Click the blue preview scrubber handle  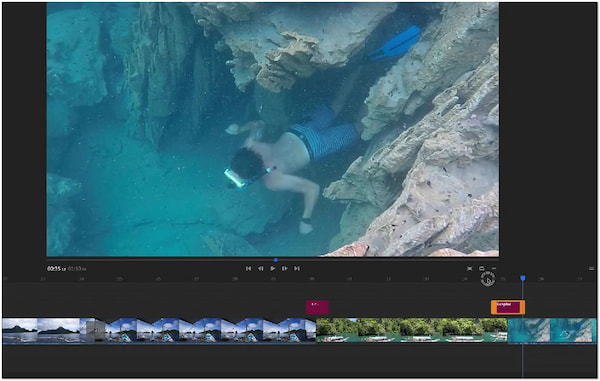pyautogui.click(x=276, y=260)
